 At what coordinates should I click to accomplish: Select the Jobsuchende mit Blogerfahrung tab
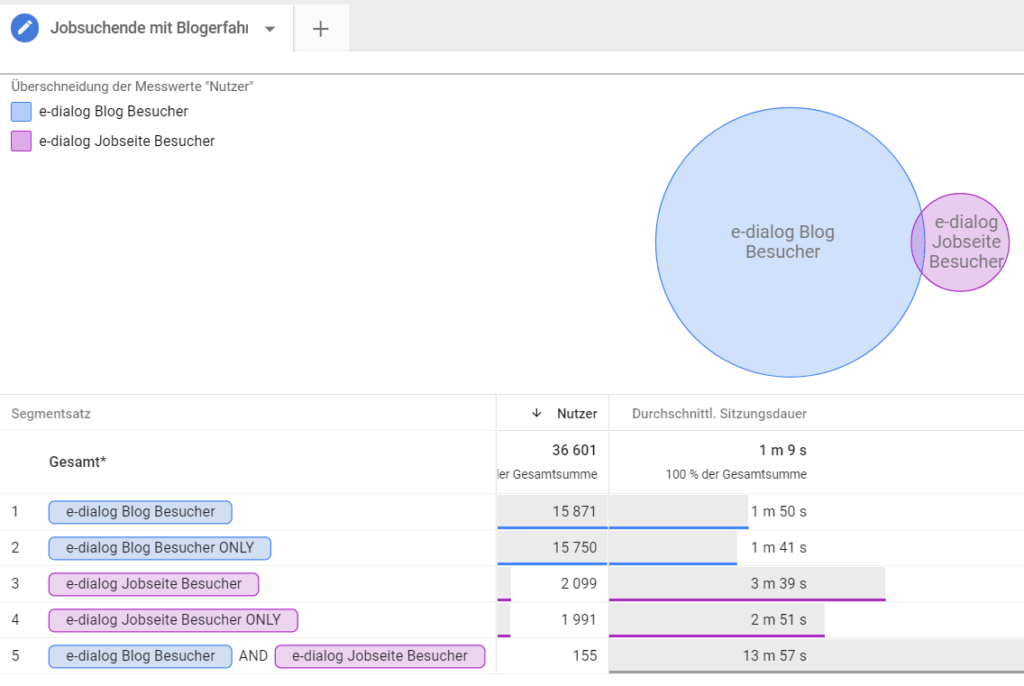click(149, 29)
